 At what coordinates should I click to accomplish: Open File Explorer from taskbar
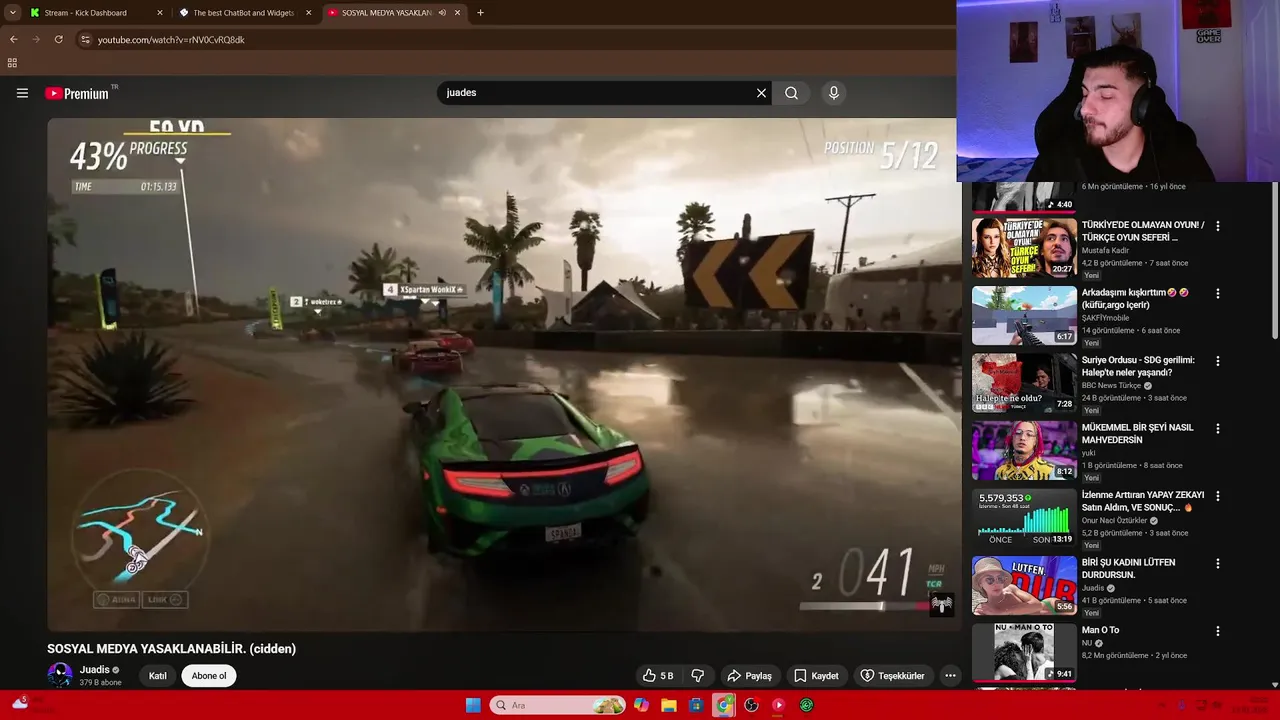(x=669, y=705)
